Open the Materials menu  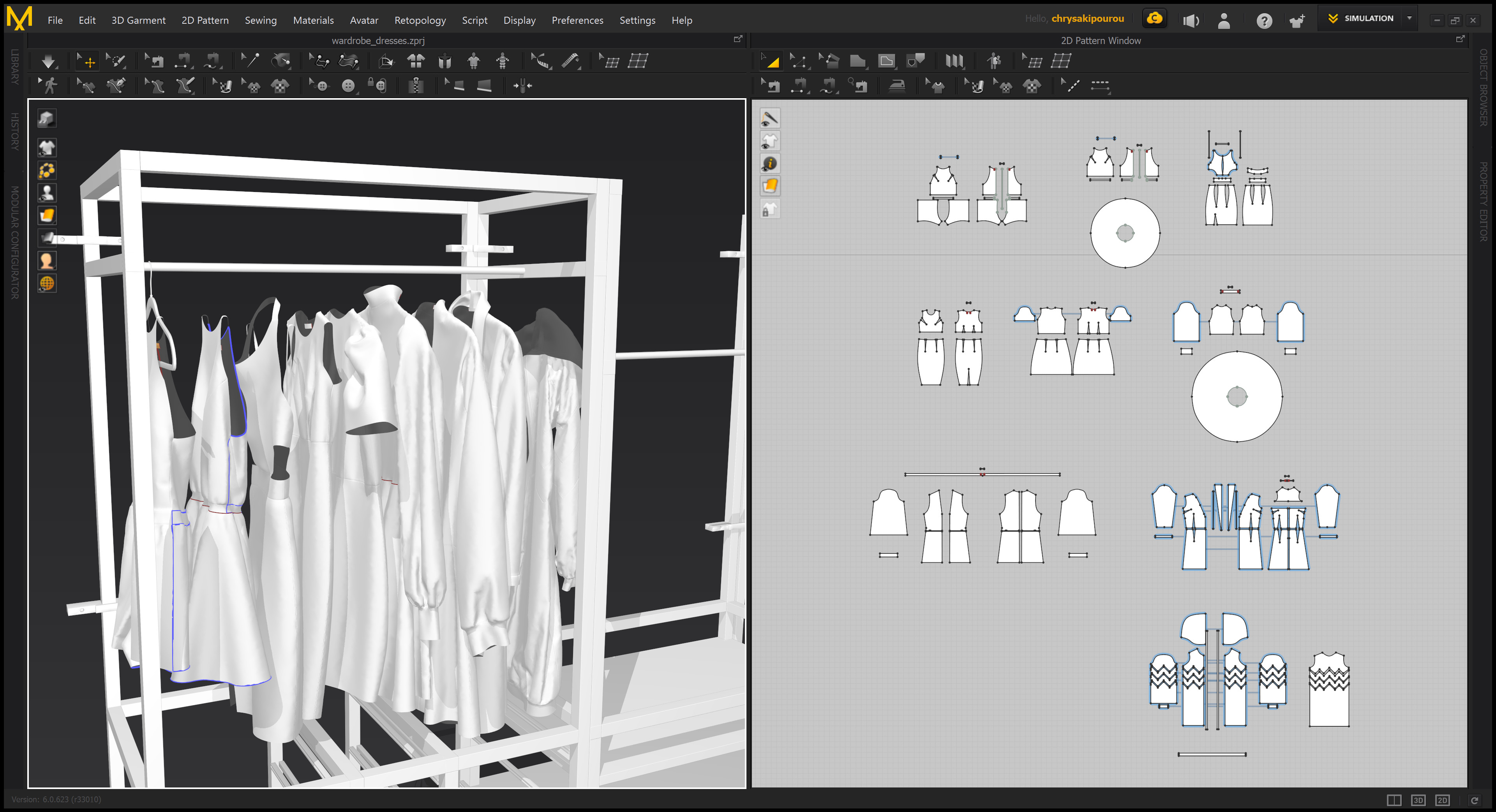click(x=313, y=20)
